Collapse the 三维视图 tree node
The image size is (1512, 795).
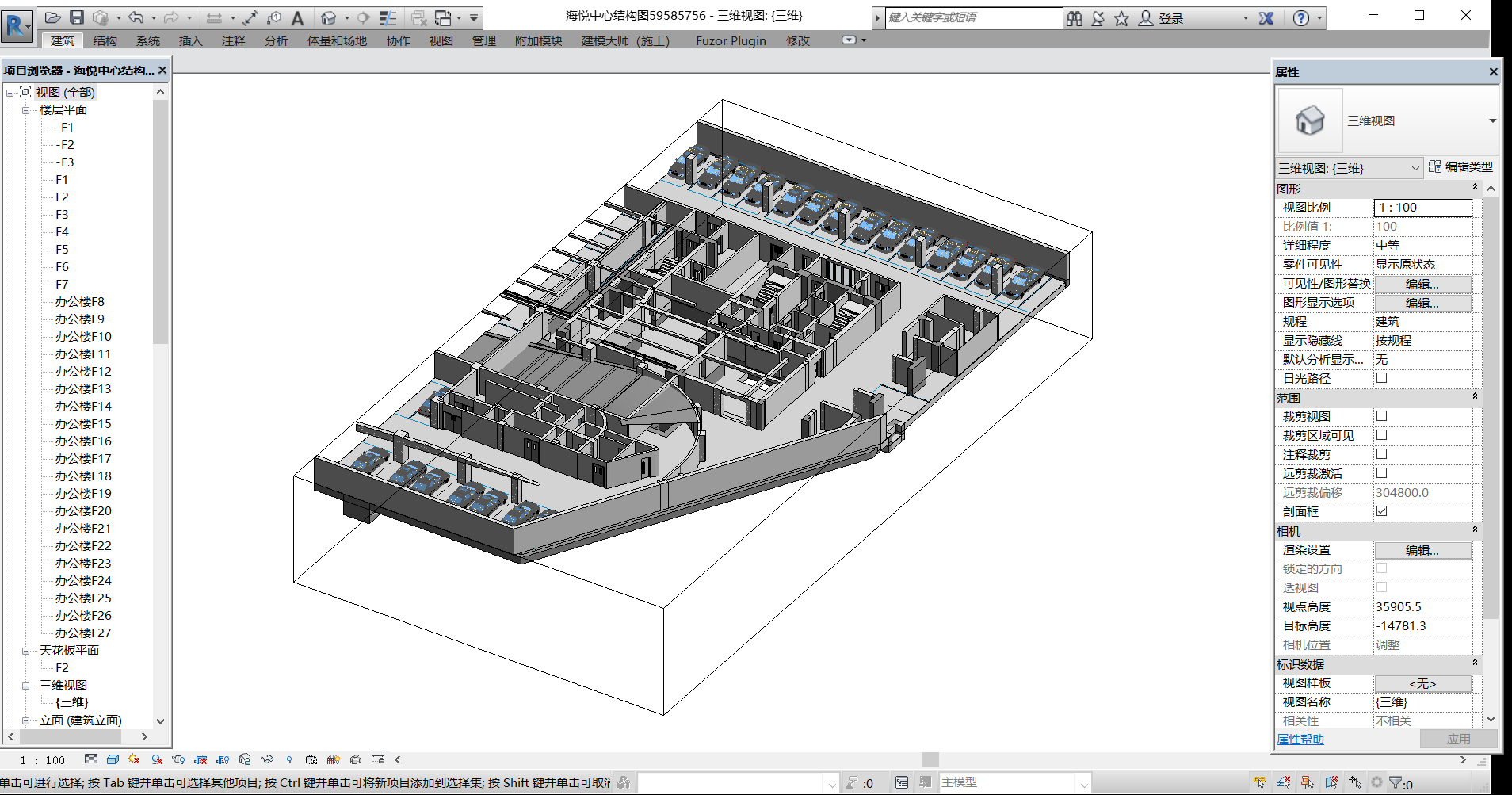(25, 686)
